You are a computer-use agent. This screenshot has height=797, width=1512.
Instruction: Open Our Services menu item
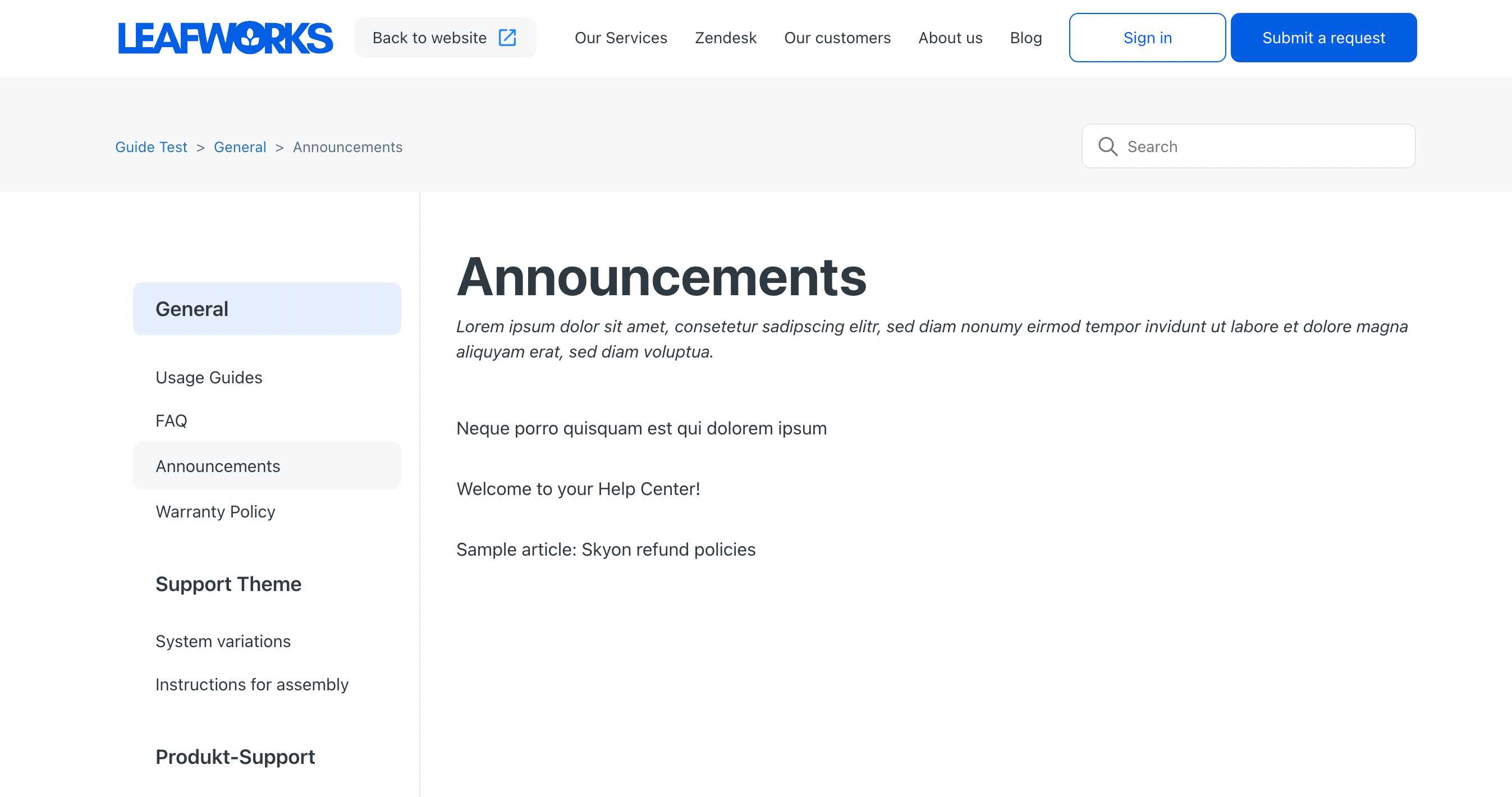pyautogui.click(x=620, y=38)
